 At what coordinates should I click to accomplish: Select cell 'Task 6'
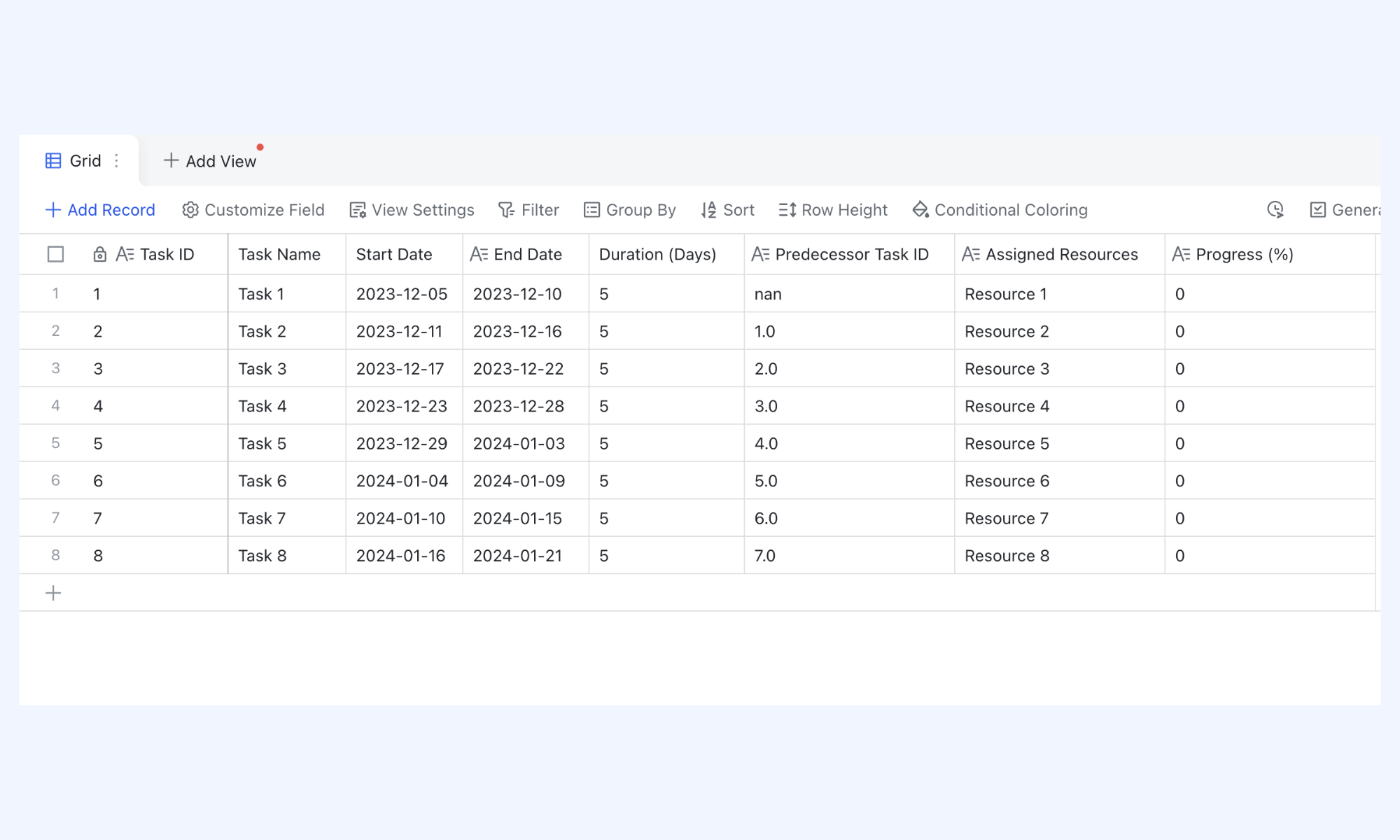287,481
